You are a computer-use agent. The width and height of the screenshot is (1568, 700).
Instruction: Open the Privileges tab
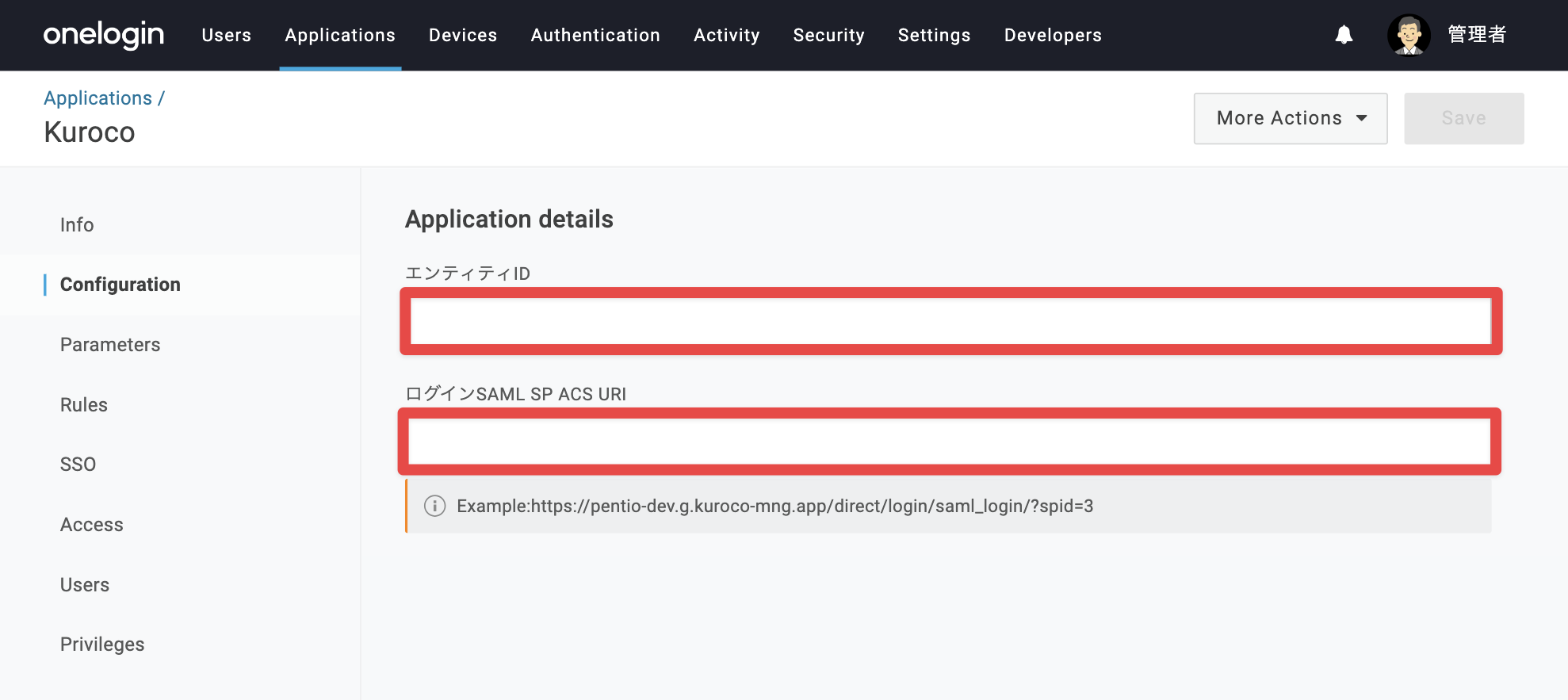click(x=102, y=645)
